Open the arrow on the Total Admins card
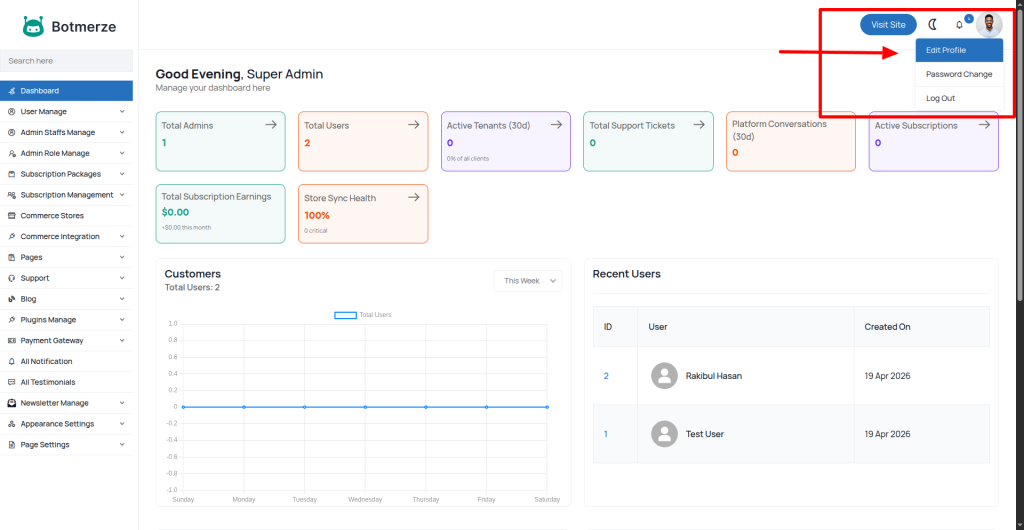 pos(271,125)
